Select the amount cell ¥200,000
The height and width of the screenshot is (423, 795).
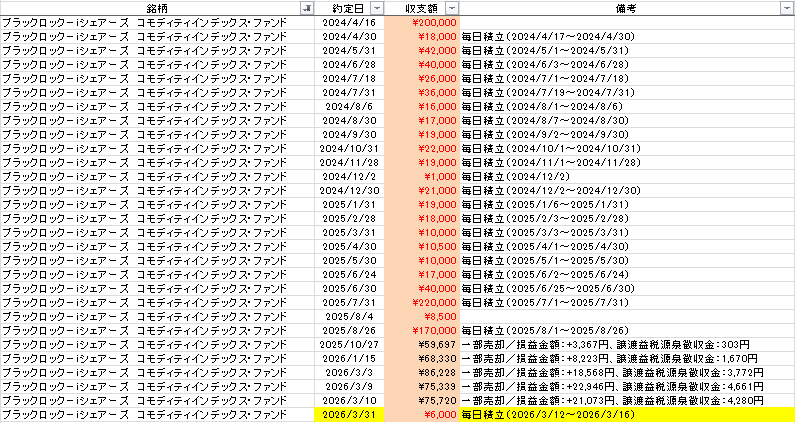pyautogui.click(x=421, y=22)
